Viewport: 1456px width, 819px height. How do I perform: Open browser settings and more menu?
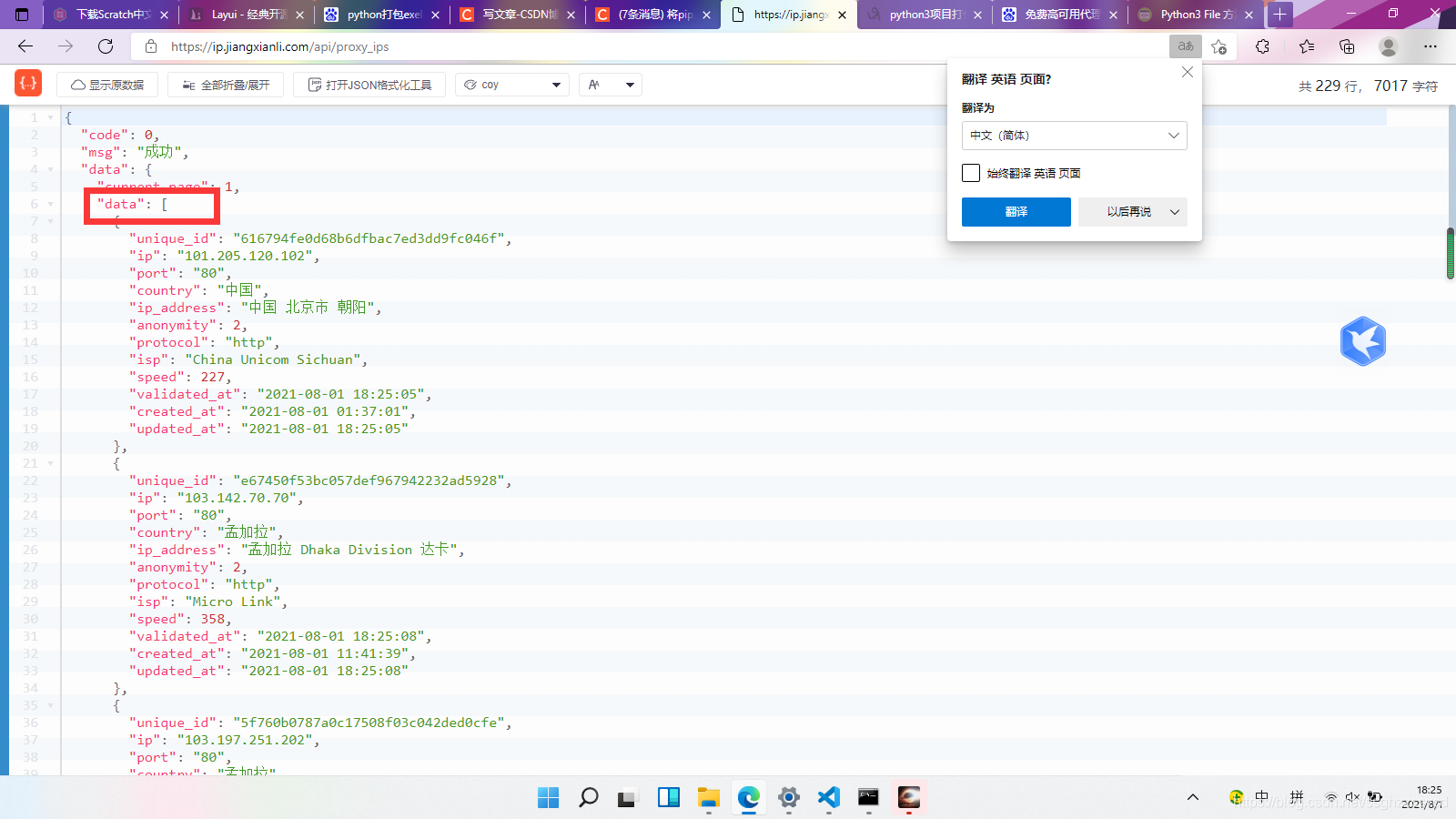pyautogui.click(x=1431, y=46)
